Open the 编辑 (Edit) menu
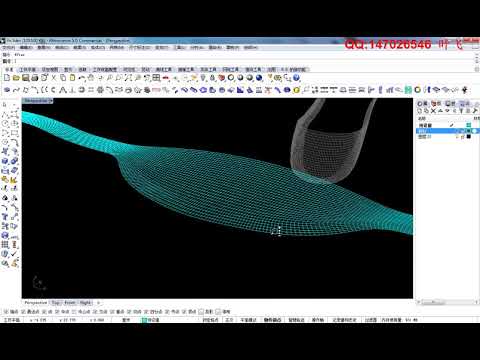This screenshot has height=360, width=480. [x=26, y=47]
